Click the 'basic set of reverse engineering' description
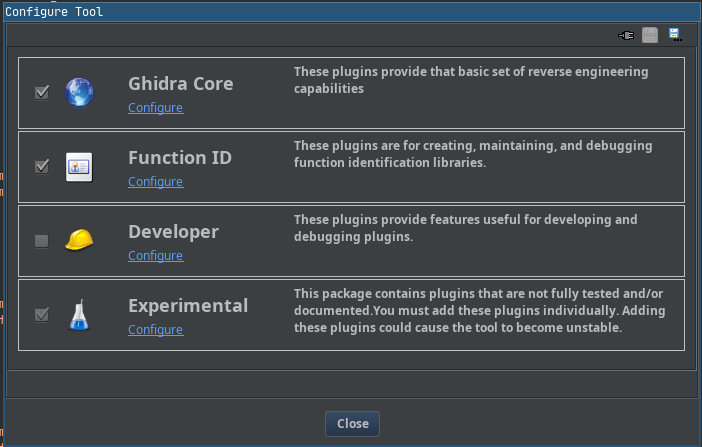The width and height of the screenshot is (702, 447). click(471, 80)
